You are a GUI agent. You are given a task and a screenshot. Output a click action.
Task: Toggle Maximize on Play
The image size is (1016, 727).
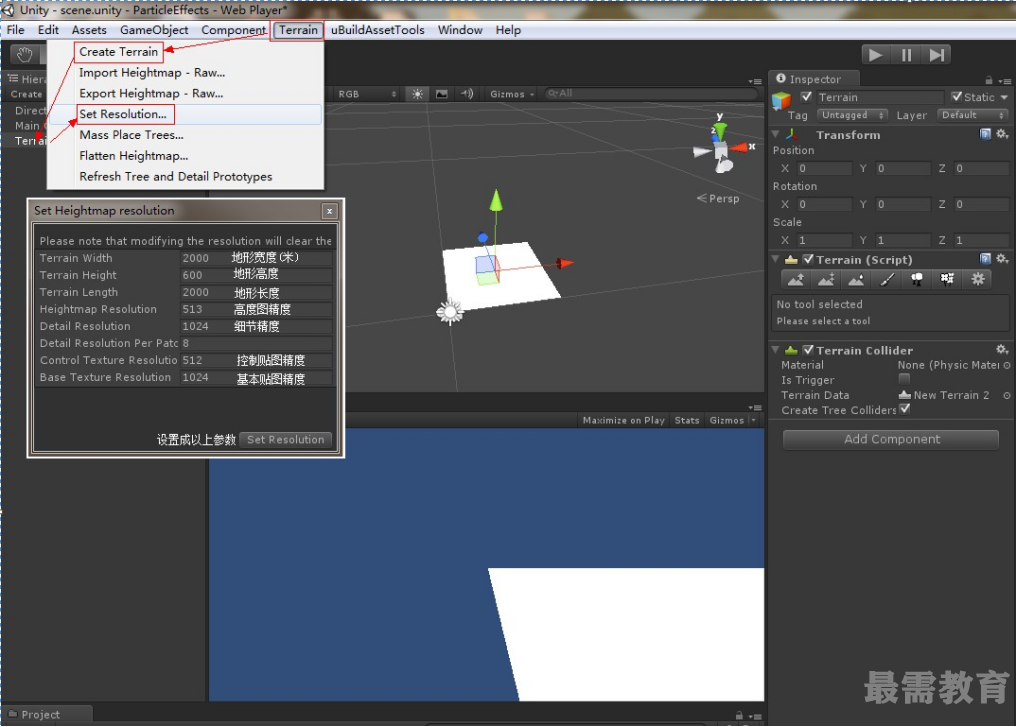point(623,421)
